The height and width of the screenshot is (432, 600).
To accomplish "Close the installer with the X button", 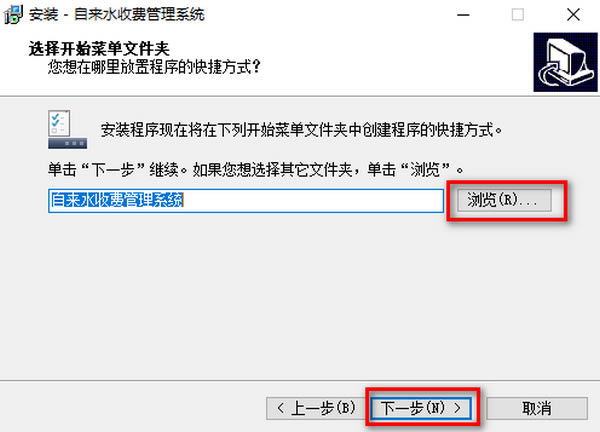I will coord(573,15).
